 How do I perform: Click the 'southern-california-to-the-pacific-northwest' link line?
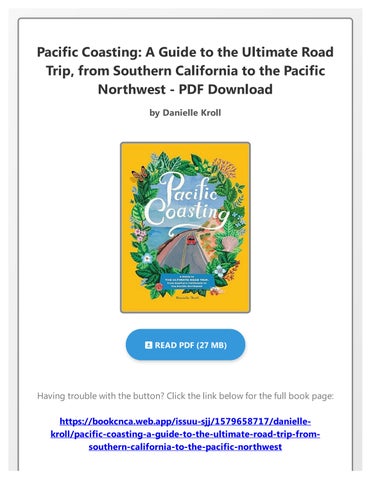coord(185,447)
